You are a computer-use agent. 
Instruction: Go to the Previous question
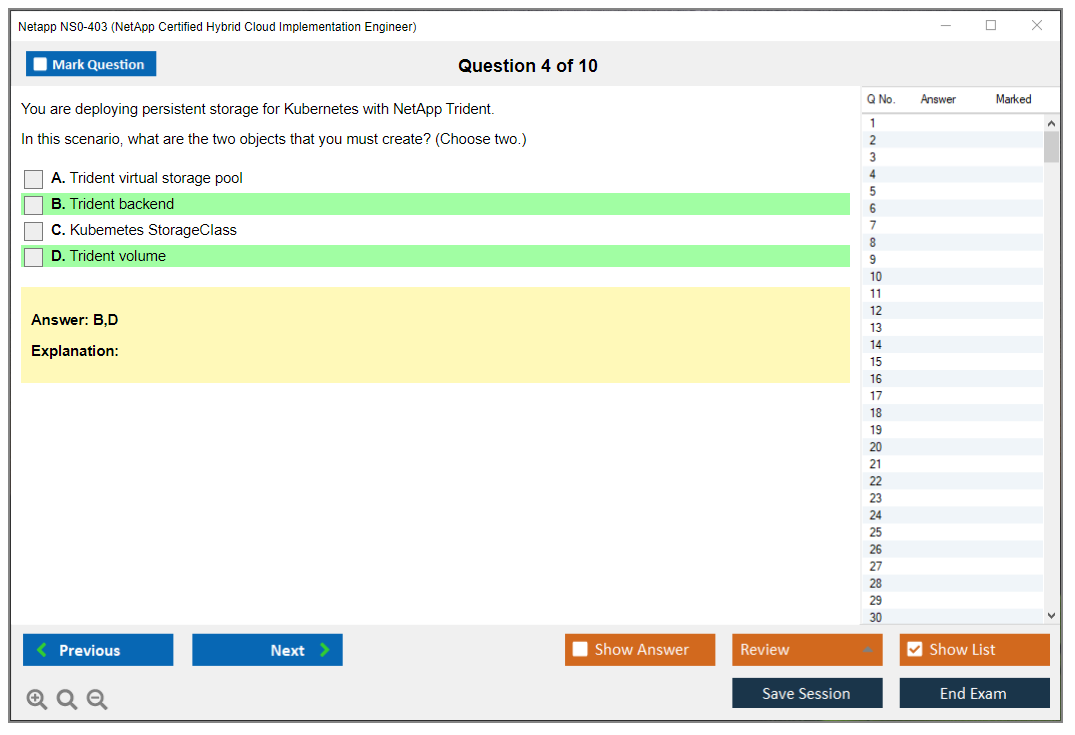click(x=98, y=650)
